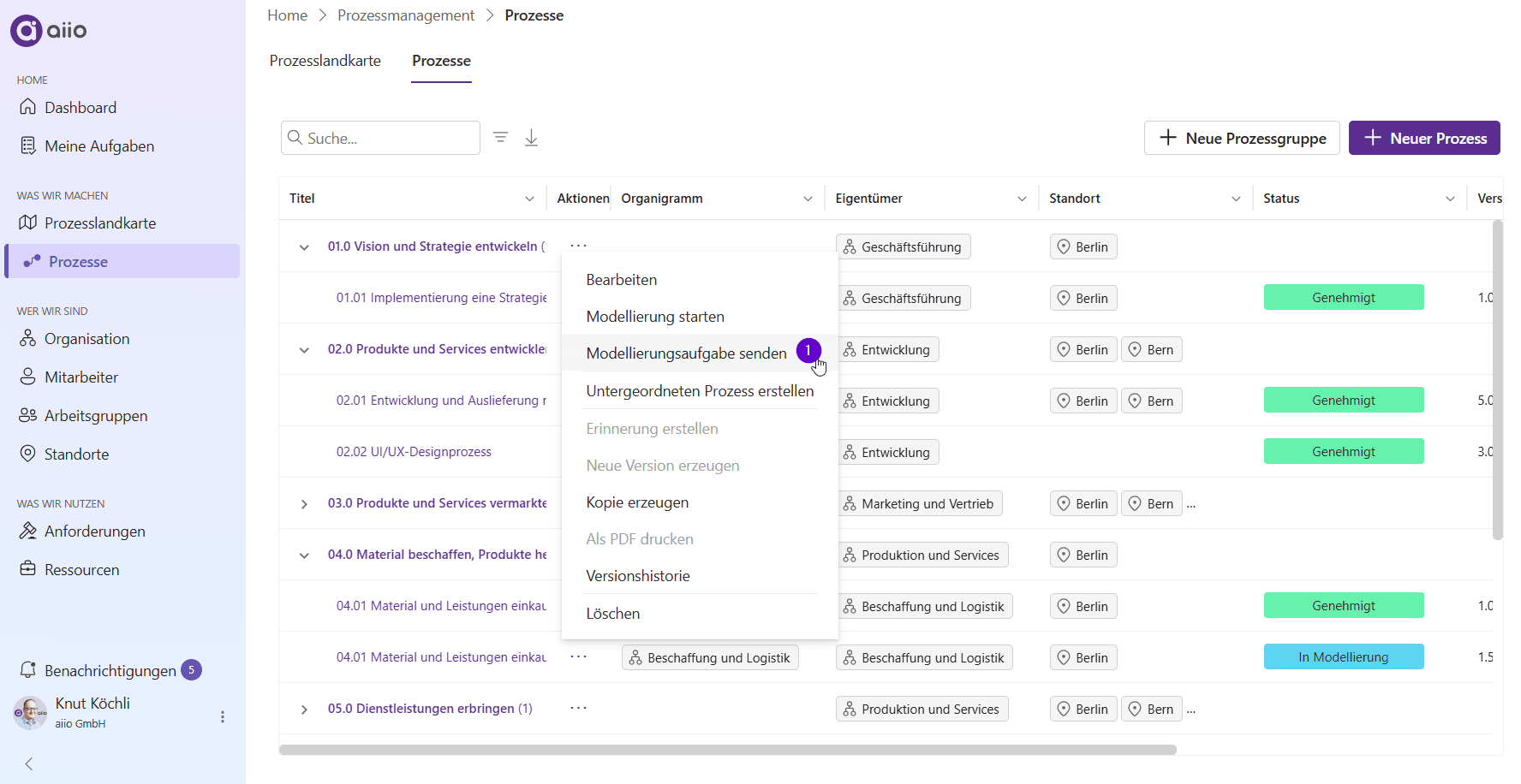The height and width of the screenshot is (784, 1521).
Task: Choose Kopie erzeugen from menu
Action: click(700, 502)
